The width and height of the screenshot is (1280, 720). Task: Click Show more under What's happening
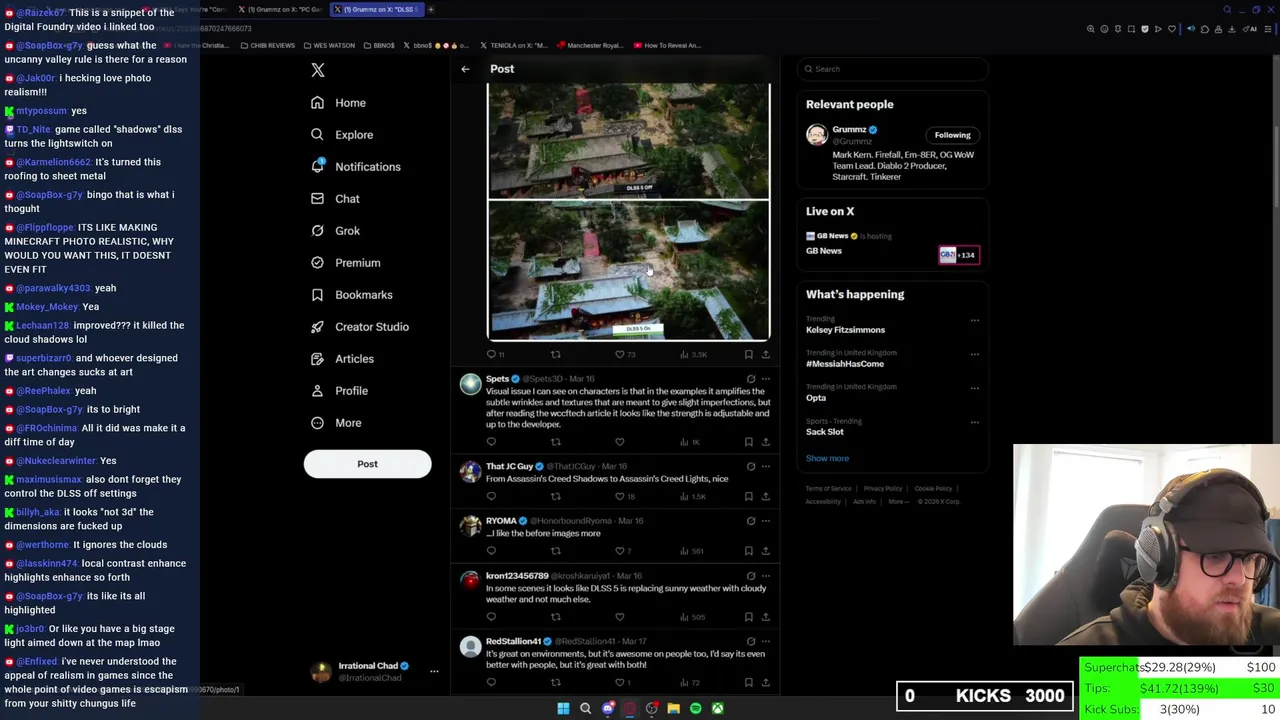pyautogui.click(x=827, y=458)
